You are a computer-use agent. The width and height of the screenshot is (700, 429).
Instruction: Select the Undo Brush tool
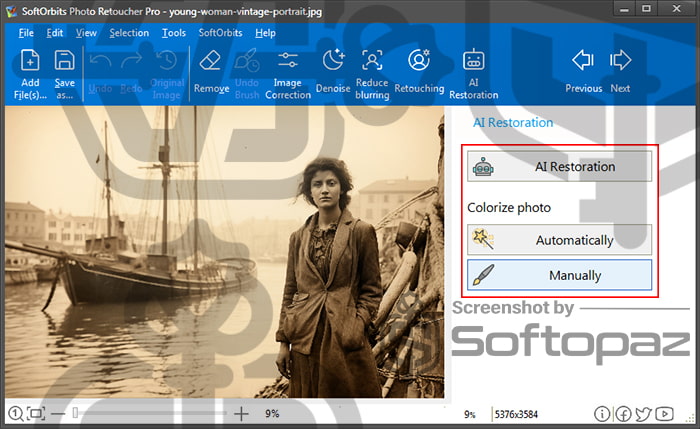coord(247,60)
